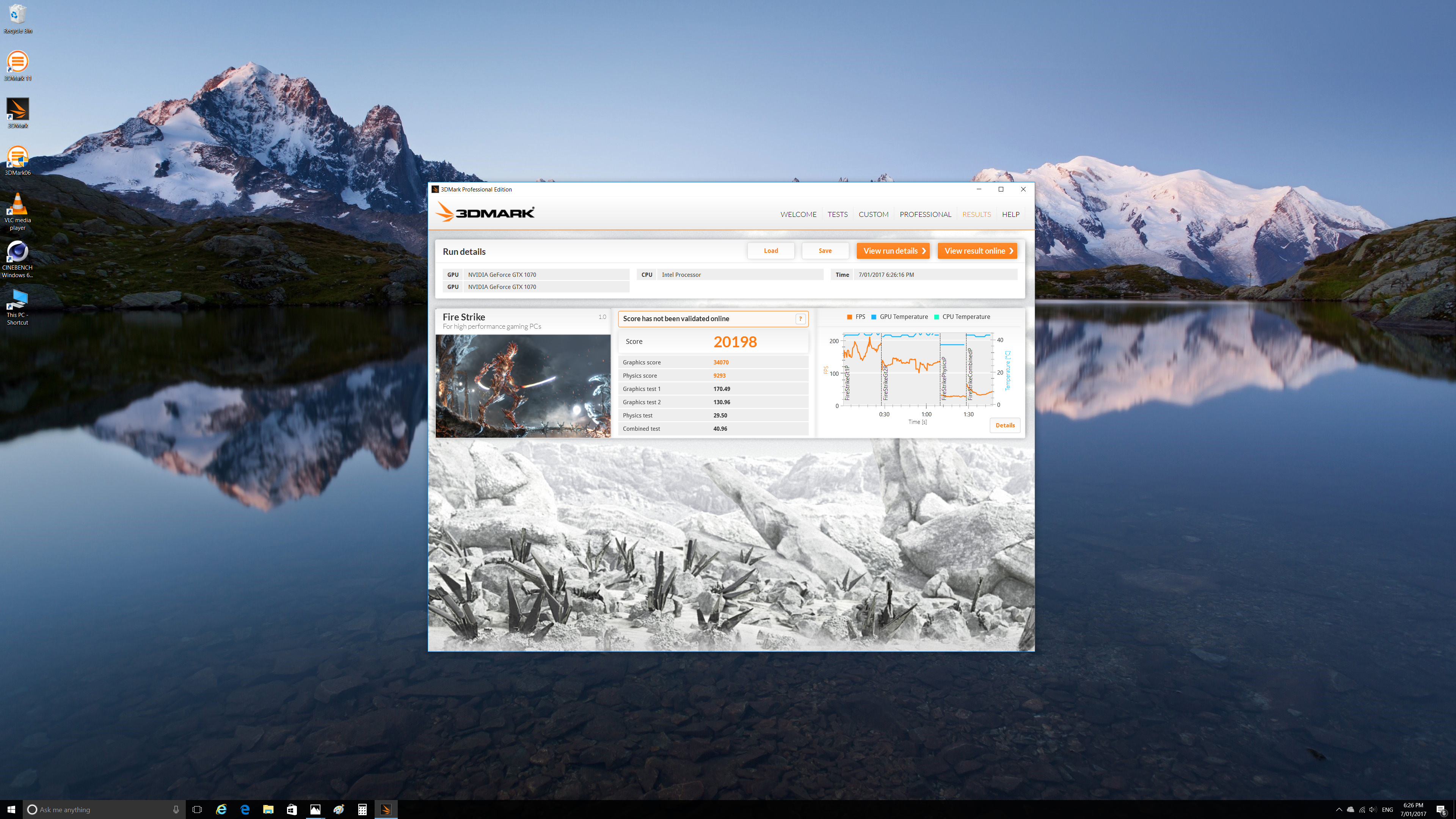Toggle the FPS legend swatch
The height and width of the screenshot is (819, 1456).
pos(849,317)
